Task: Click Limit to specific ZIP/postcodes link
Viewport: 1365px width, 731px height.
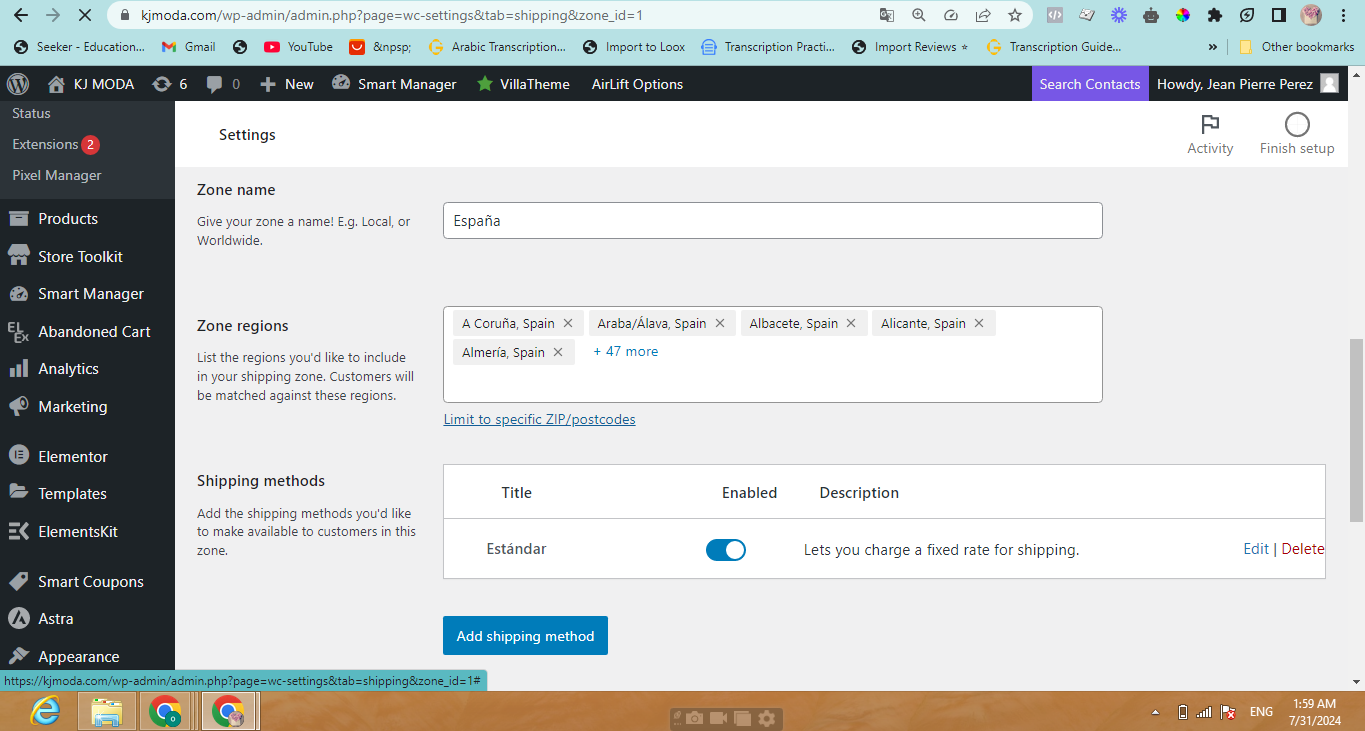Action: (539, 419)
